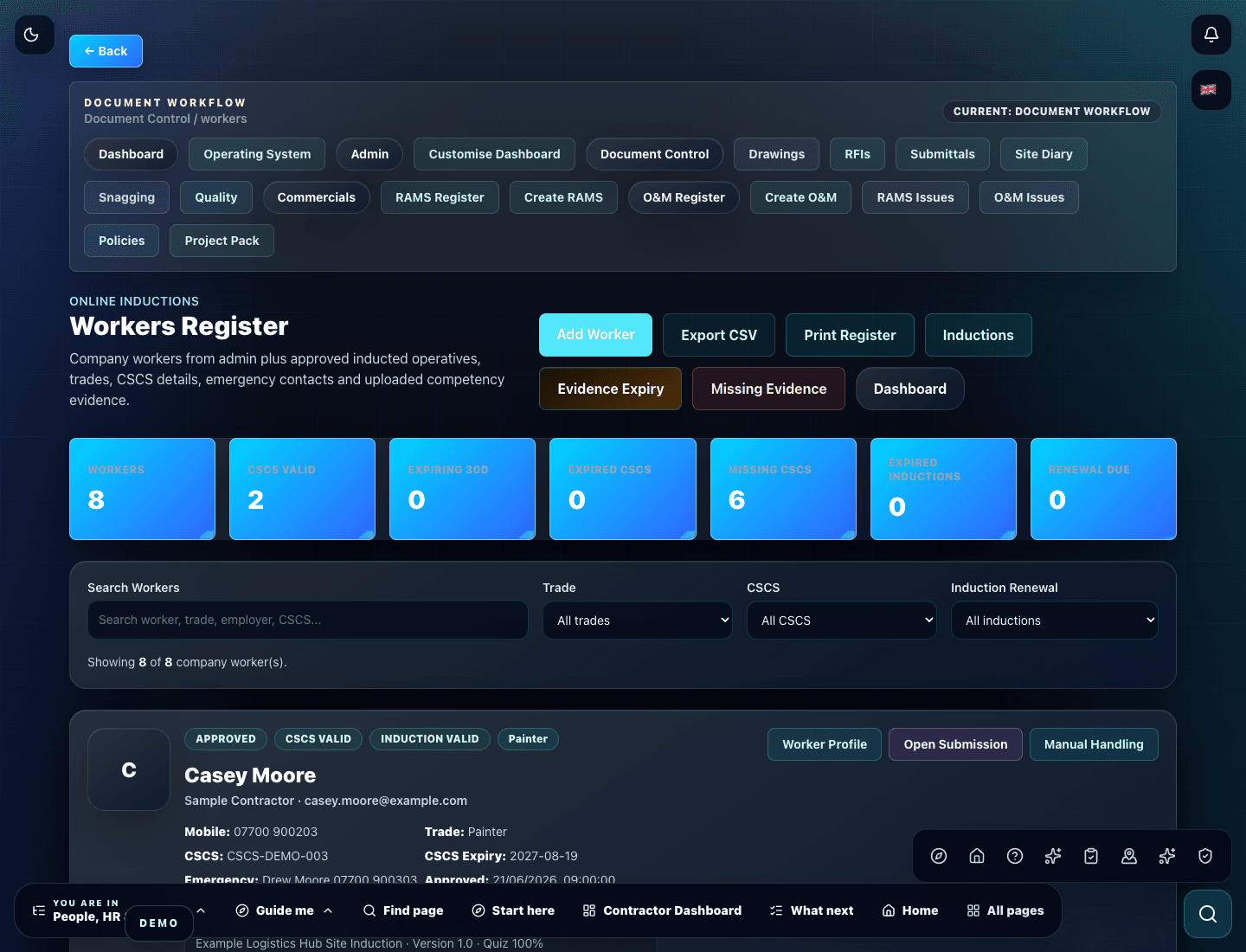Screen dimensions: 1246x952
Task: Open the Operating System tab
Action: (257, 154)
